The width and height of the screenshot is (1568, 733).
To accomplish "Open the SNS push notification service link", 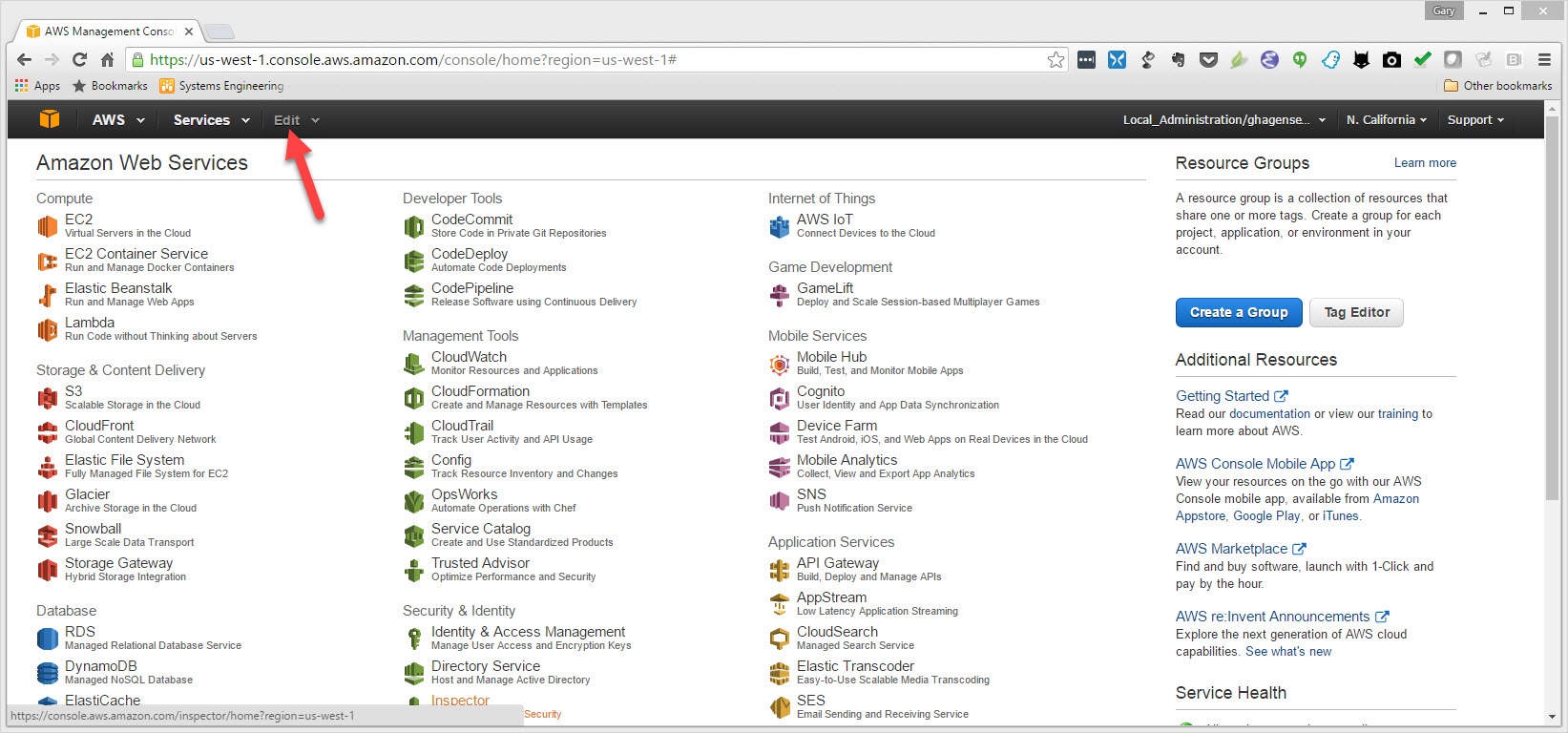I will click(811, 494).
